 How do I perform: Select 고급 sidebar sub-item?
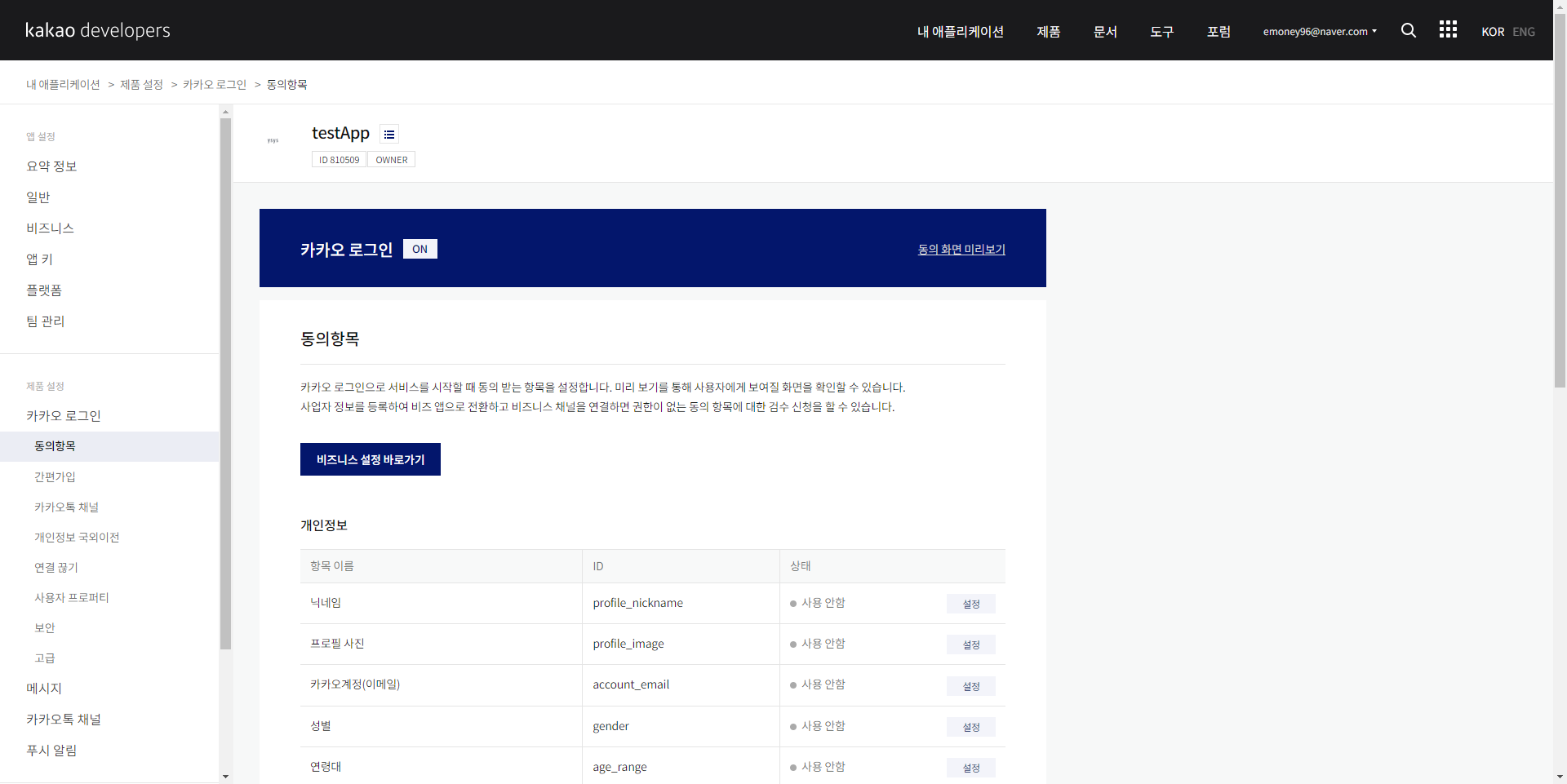click(x=45, y=658)
